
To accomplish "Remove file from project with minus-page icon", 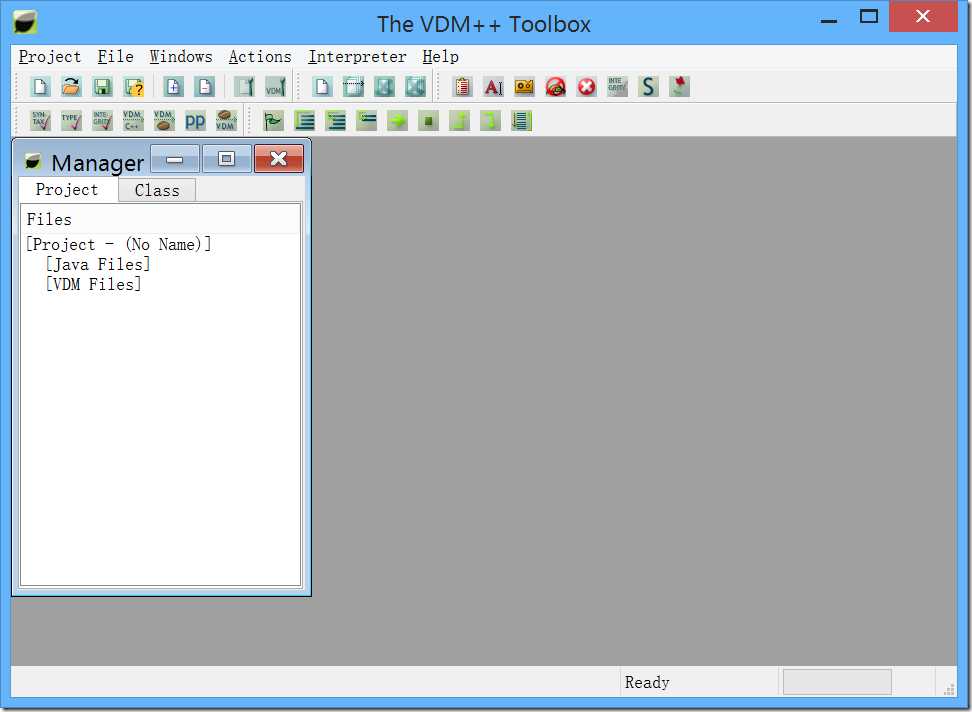I will [x=204, y=87].
